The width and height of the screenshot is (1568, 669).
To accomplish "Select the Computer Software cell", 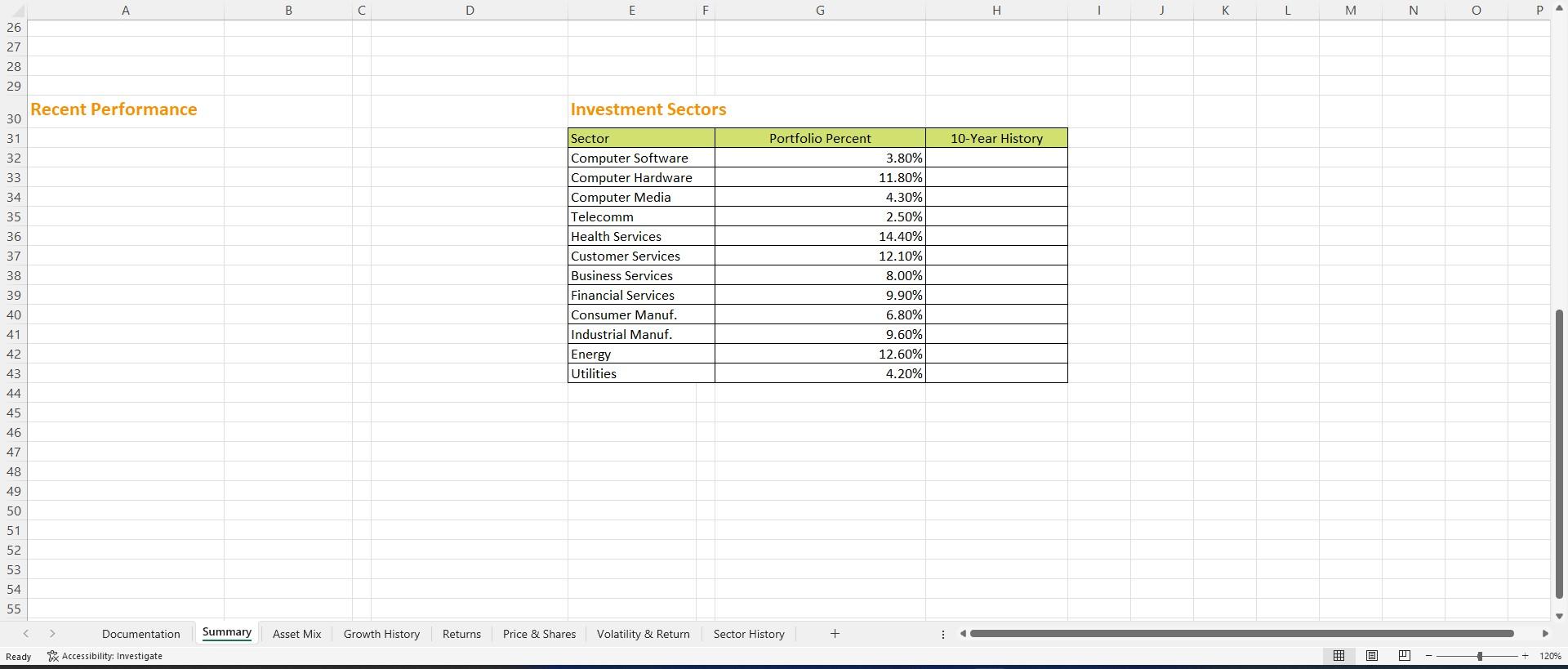I will point(641,158).
